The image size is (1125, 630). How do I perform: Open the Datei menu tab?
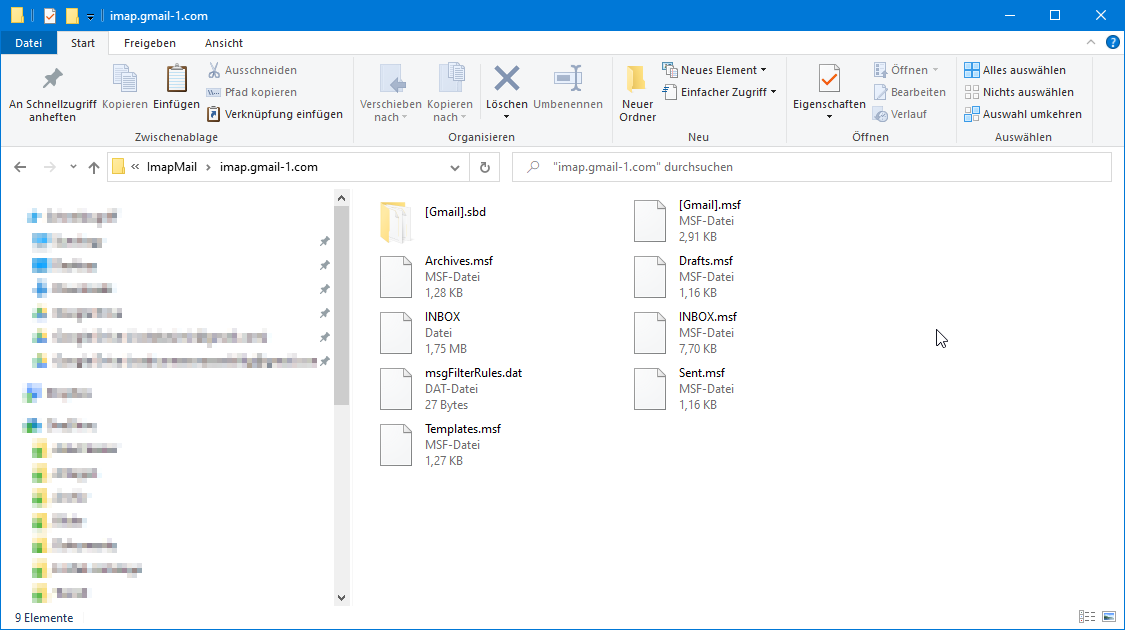[29, 43]
